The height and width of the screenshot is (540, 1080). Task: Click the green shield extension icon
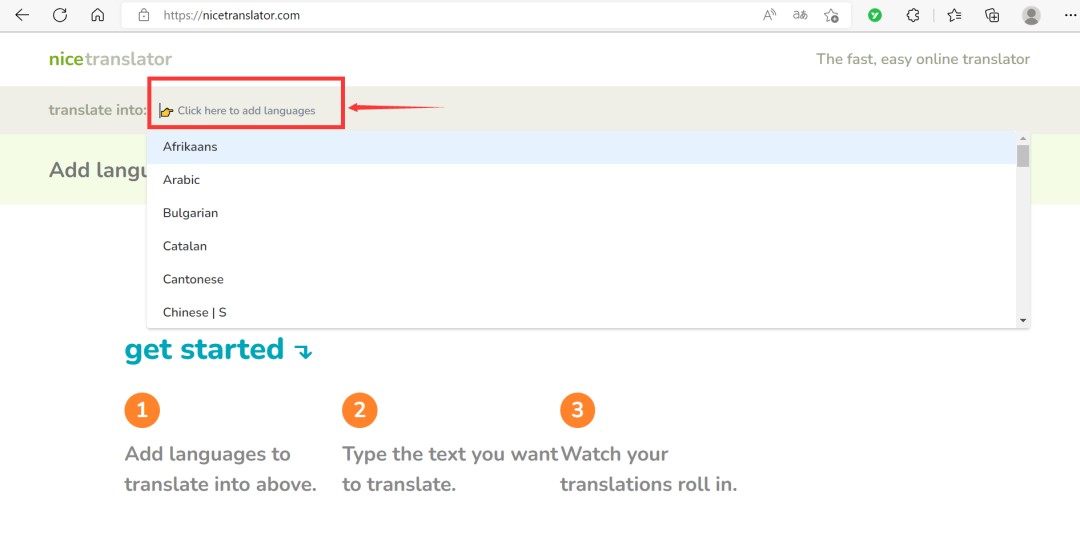tap(875, 15)
